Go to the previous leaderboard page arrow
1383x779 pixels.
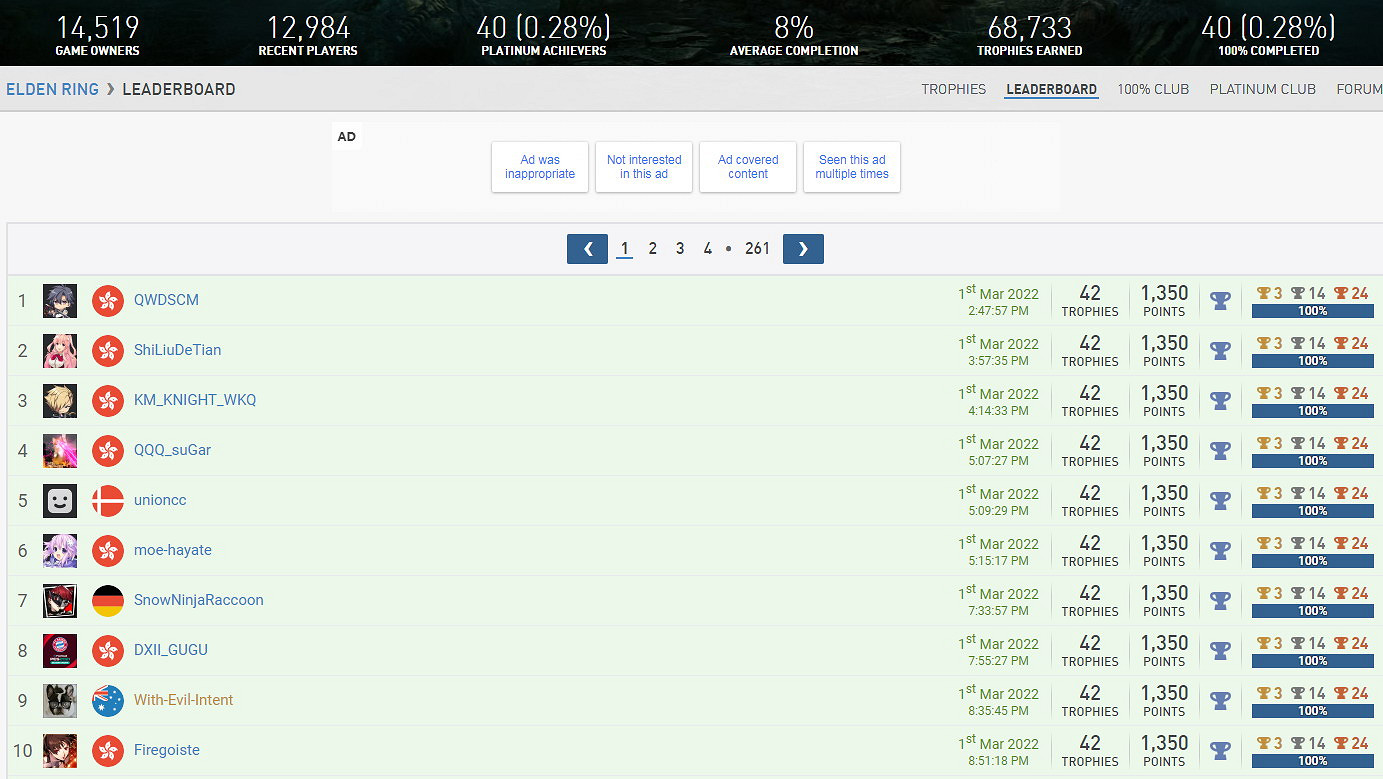(x=587, y=249)
